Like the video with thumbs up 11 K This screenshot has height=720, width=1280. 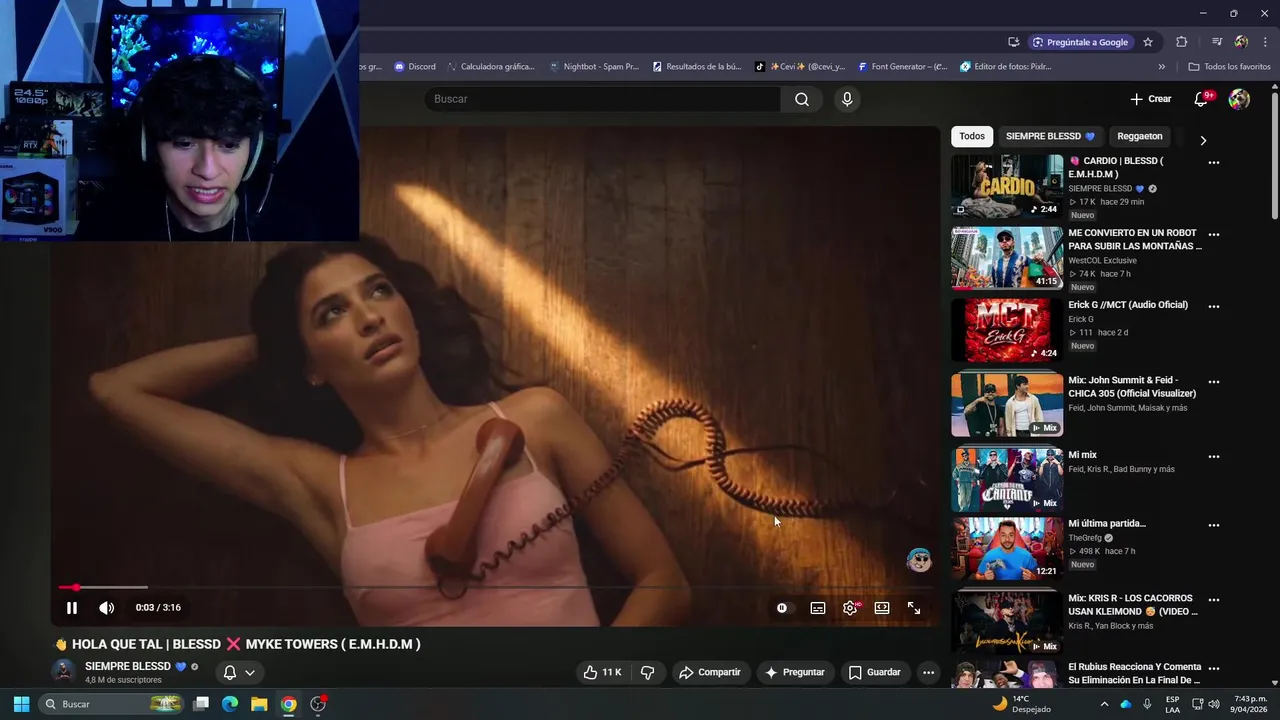click(603, 672)
